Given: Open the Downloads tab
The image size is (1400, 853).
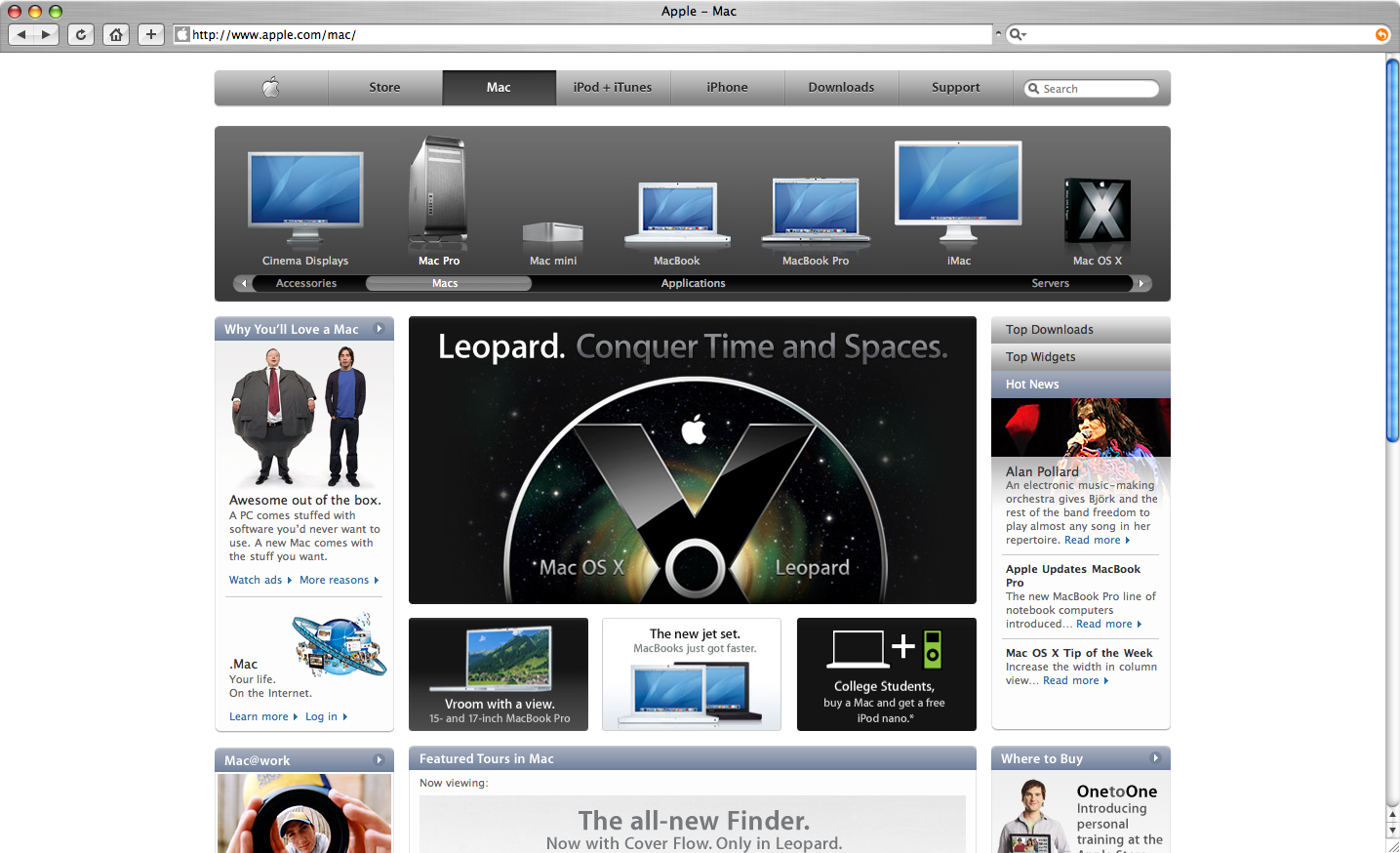Looking at the screenshot, I should pos(841,87).
